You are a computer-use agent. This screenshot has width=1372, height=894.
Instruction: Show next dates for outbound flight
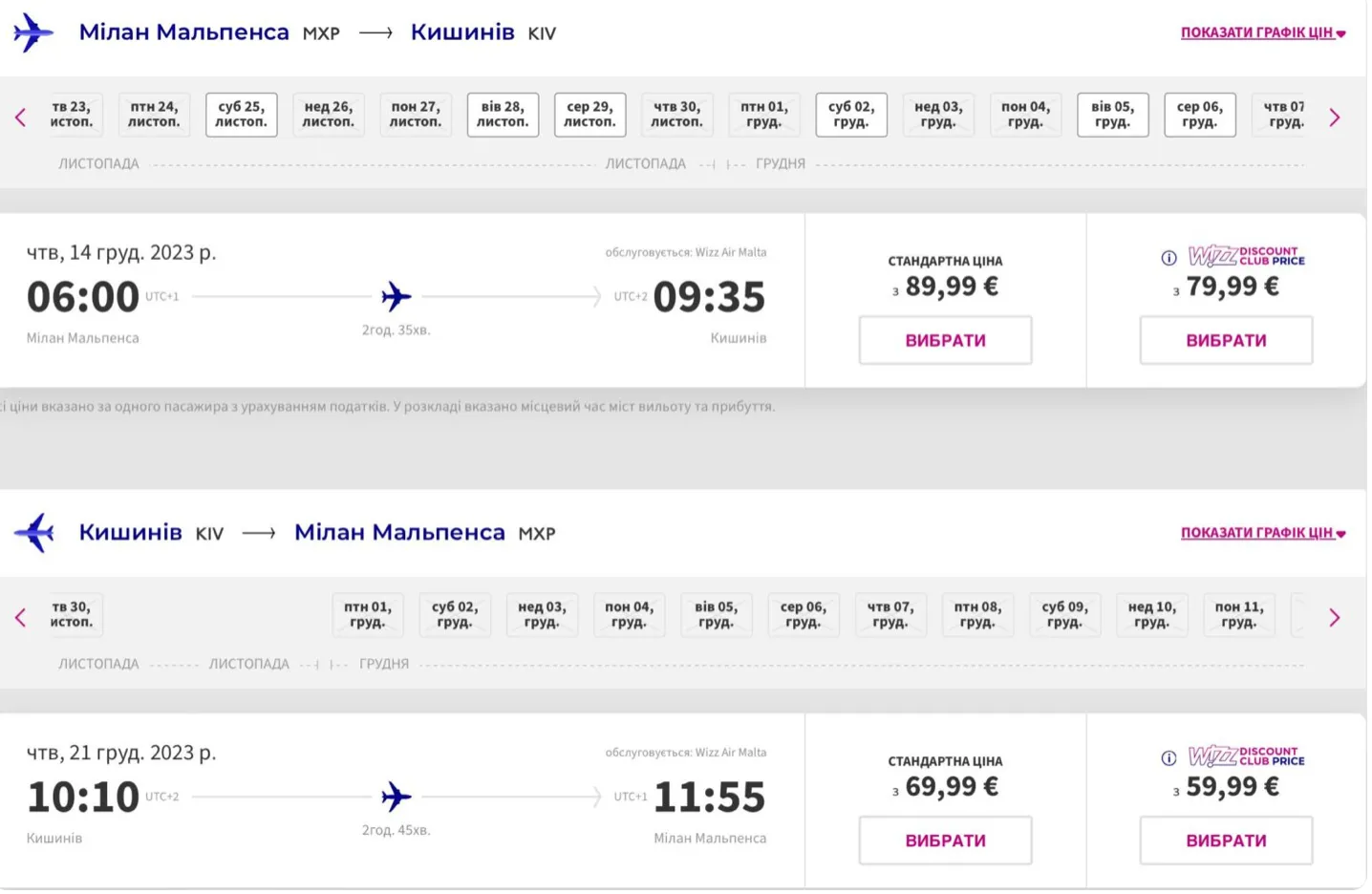[1335, 117]
